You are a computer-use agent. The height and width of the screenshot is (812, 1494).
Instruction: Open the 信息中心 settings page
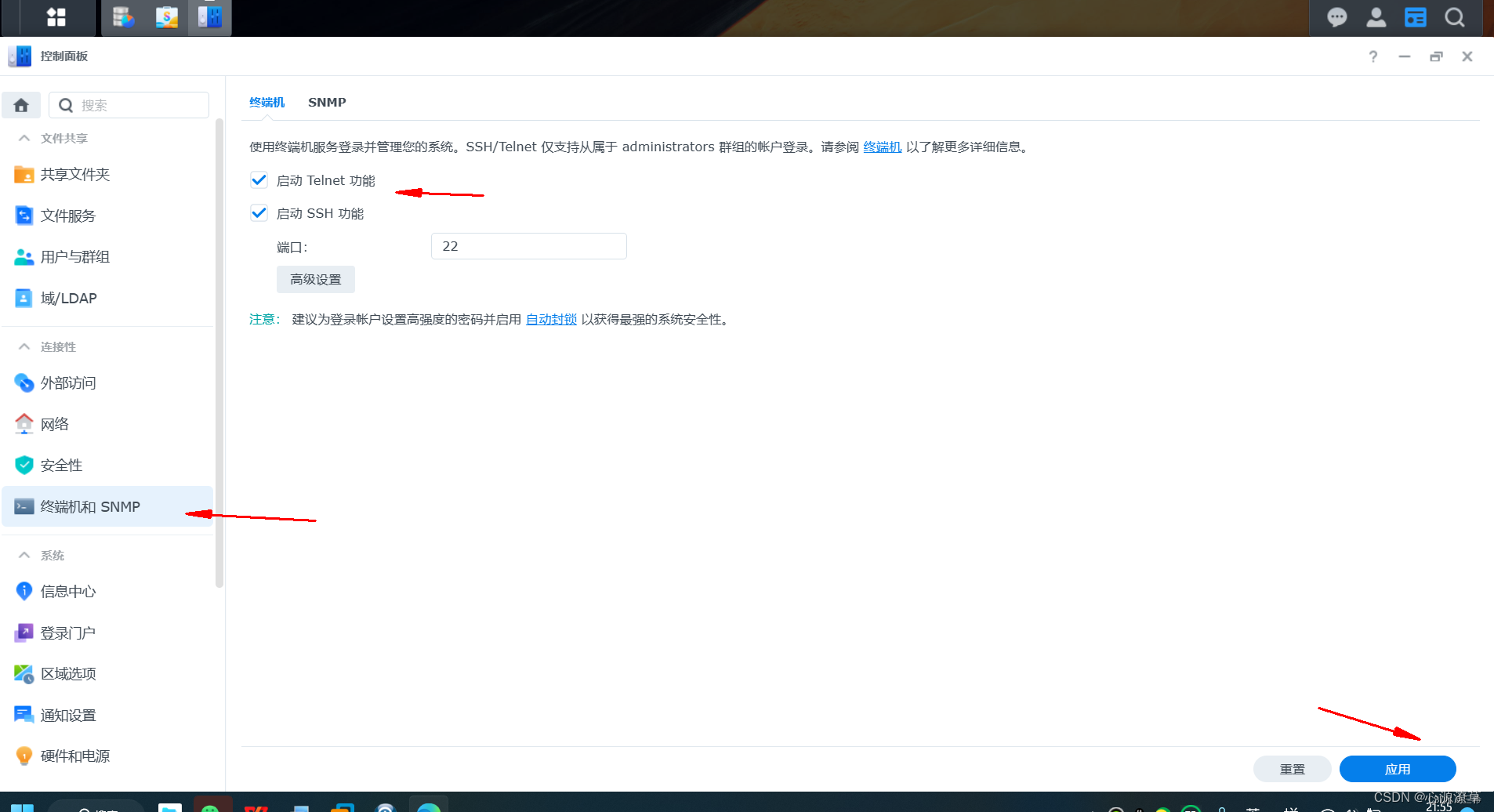click(67, 591)
